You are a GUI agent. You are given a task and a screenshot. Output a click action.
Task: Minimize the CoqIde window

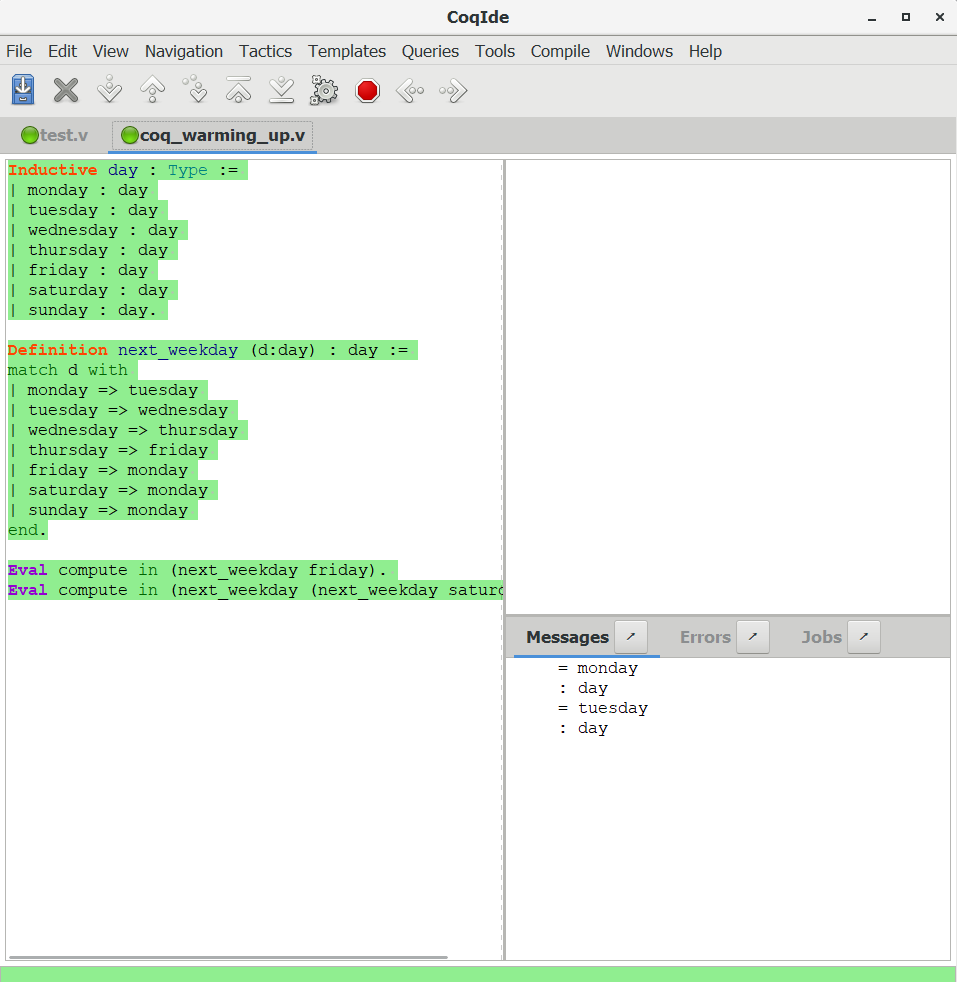point(872,18)
